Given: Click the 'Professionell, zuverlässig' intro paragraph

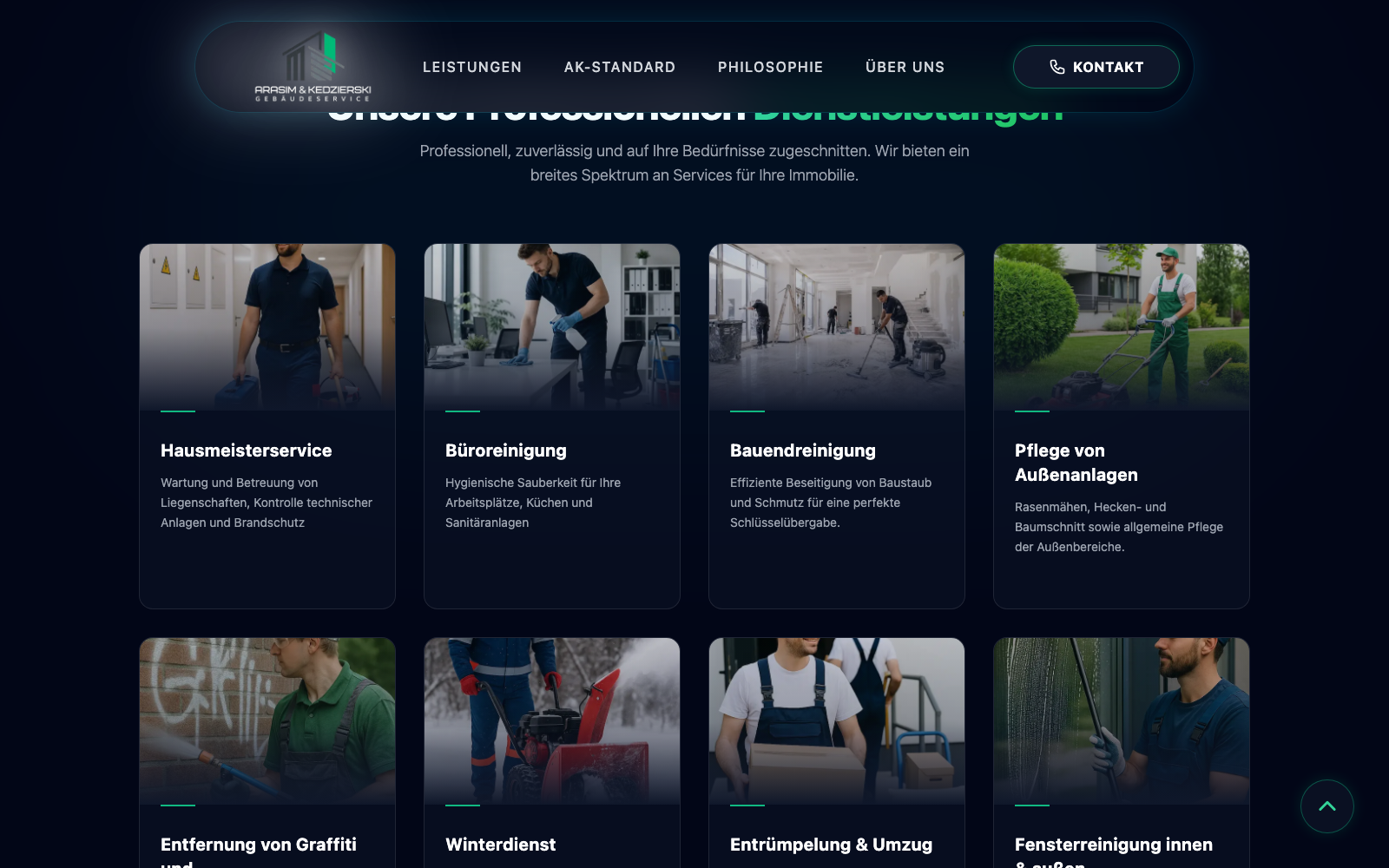Looking at the screenshot, I should [694, 163].
